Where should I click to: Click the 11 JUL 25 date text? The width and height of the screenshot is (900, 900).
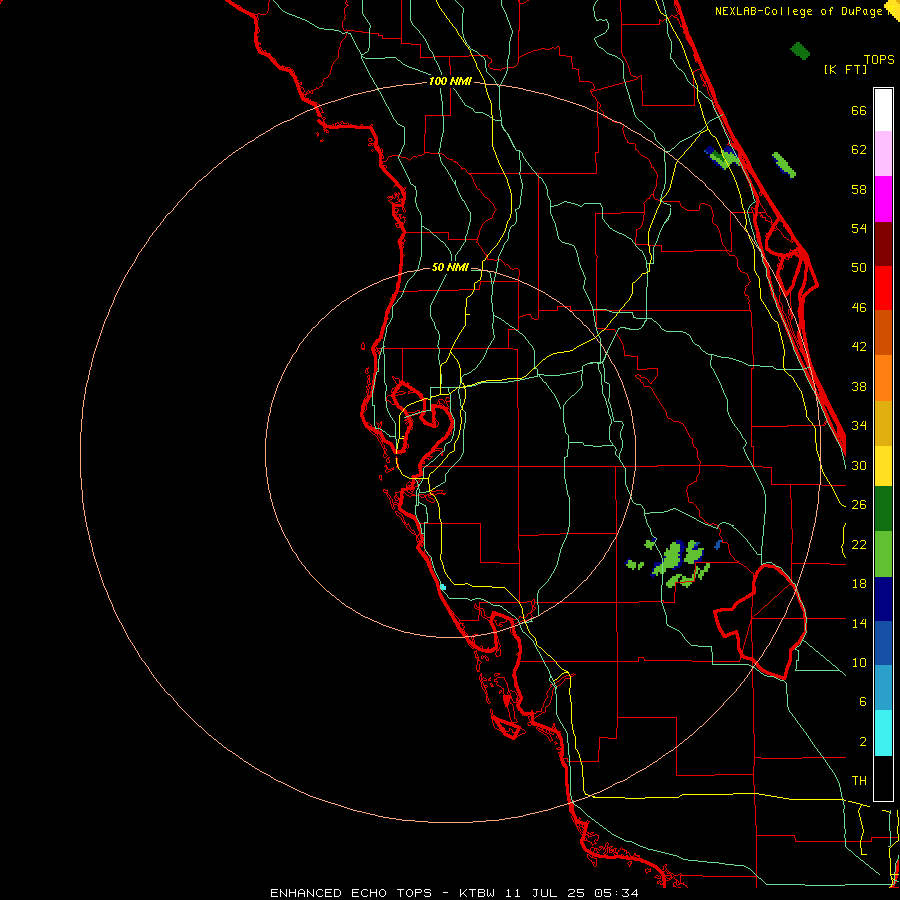(544, 893)
